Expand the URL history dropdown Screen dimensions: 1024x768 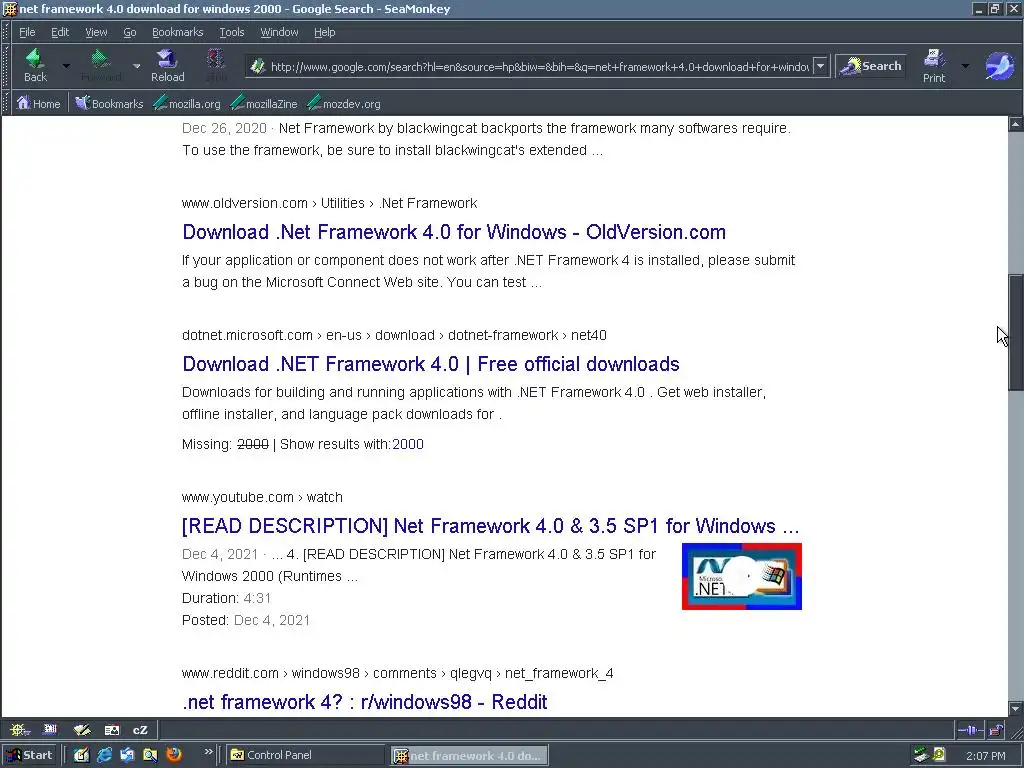[820, 66]
